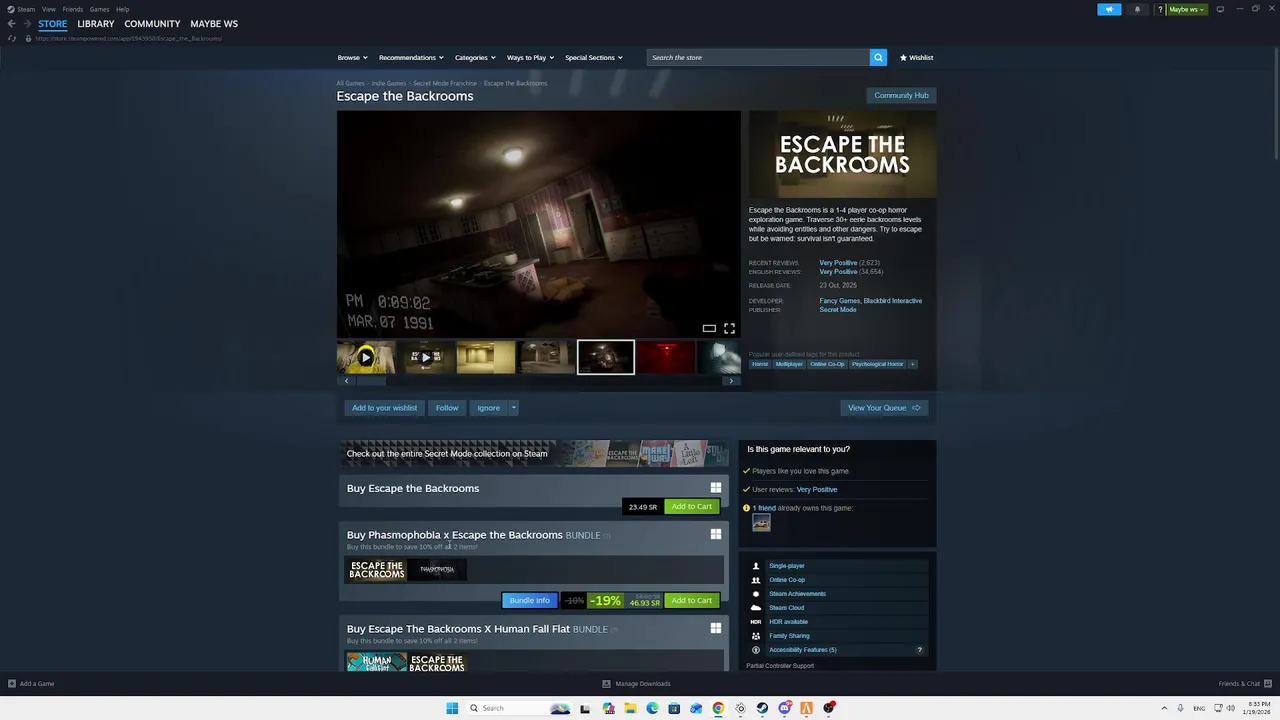Open the Wishlist link
This screenshot has width=1280, height=720.
point(916,57)
